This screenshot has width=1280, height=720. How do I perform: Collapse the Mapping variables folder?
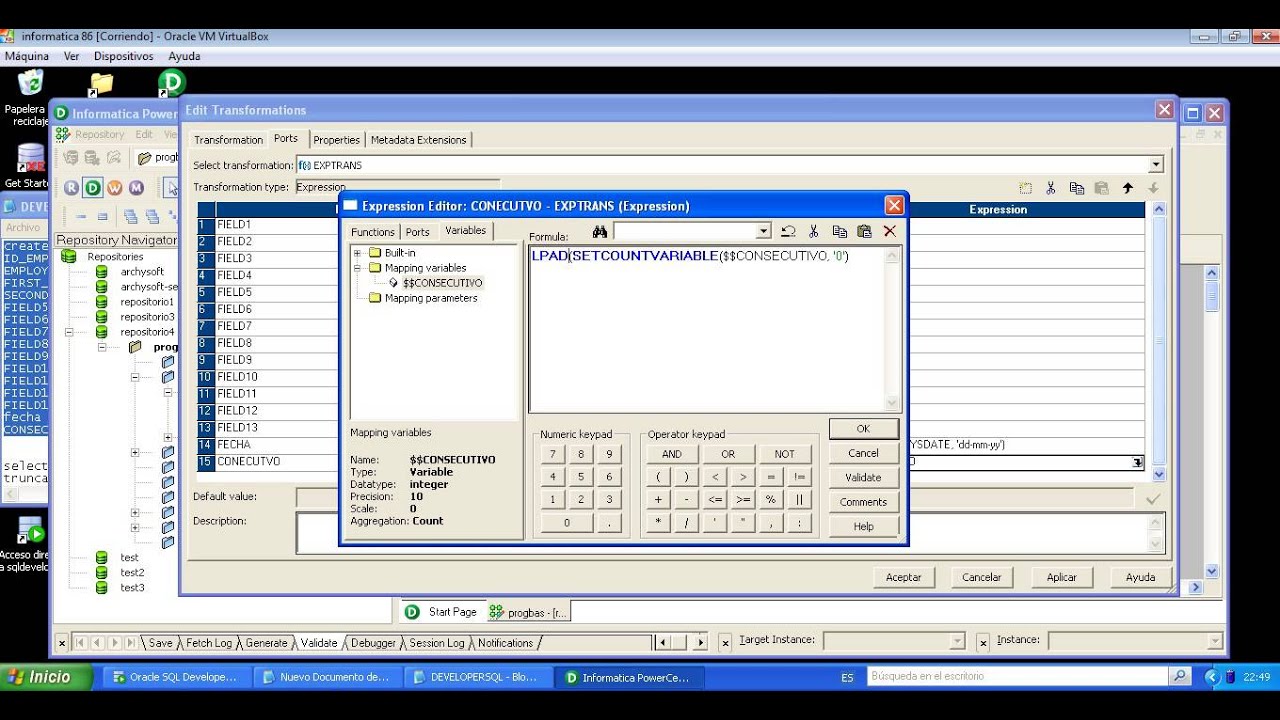coord(357,268)
